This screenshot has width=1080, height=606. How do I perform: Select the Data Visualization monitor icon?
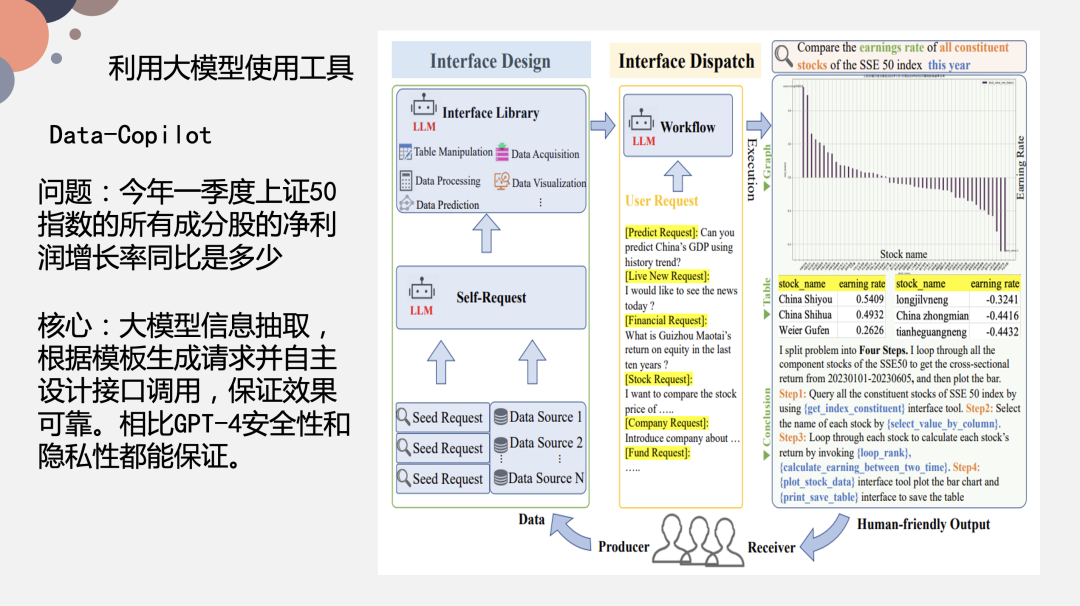tap(501, 181)
